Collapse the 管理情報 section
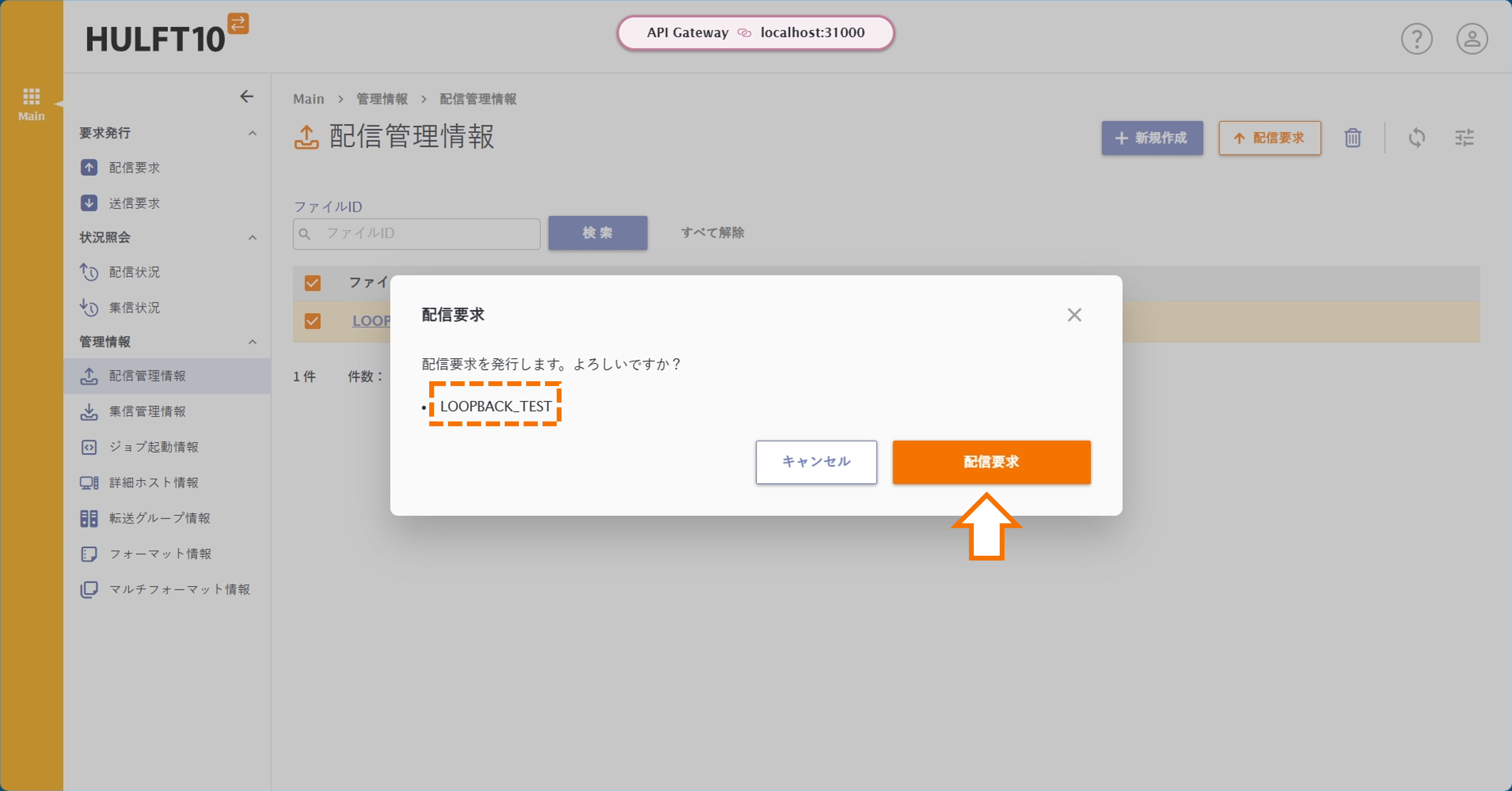1512x791 pixels. tap(252, 342)
